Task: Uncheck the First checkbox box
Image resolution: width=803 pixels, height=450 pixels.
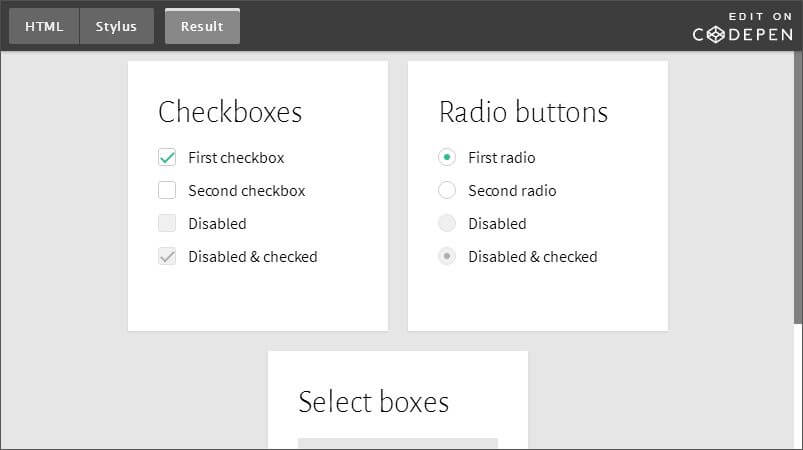Action: pyautogui.click(x=167, y=157)
